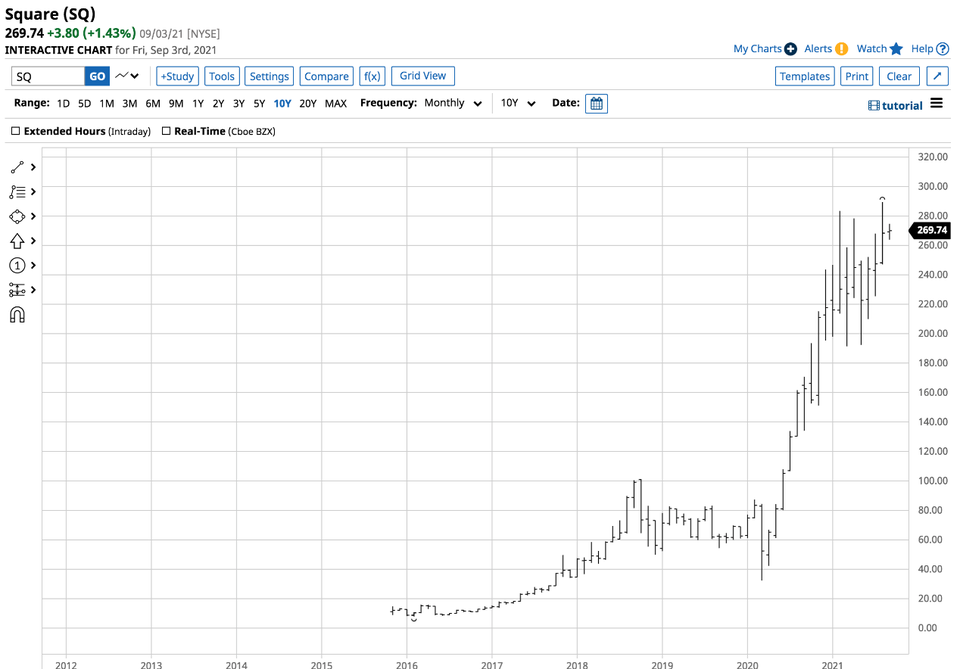Screen dimensions: 960x669
Task: Open the date calendar picker
Action: [x=596, y=103]
